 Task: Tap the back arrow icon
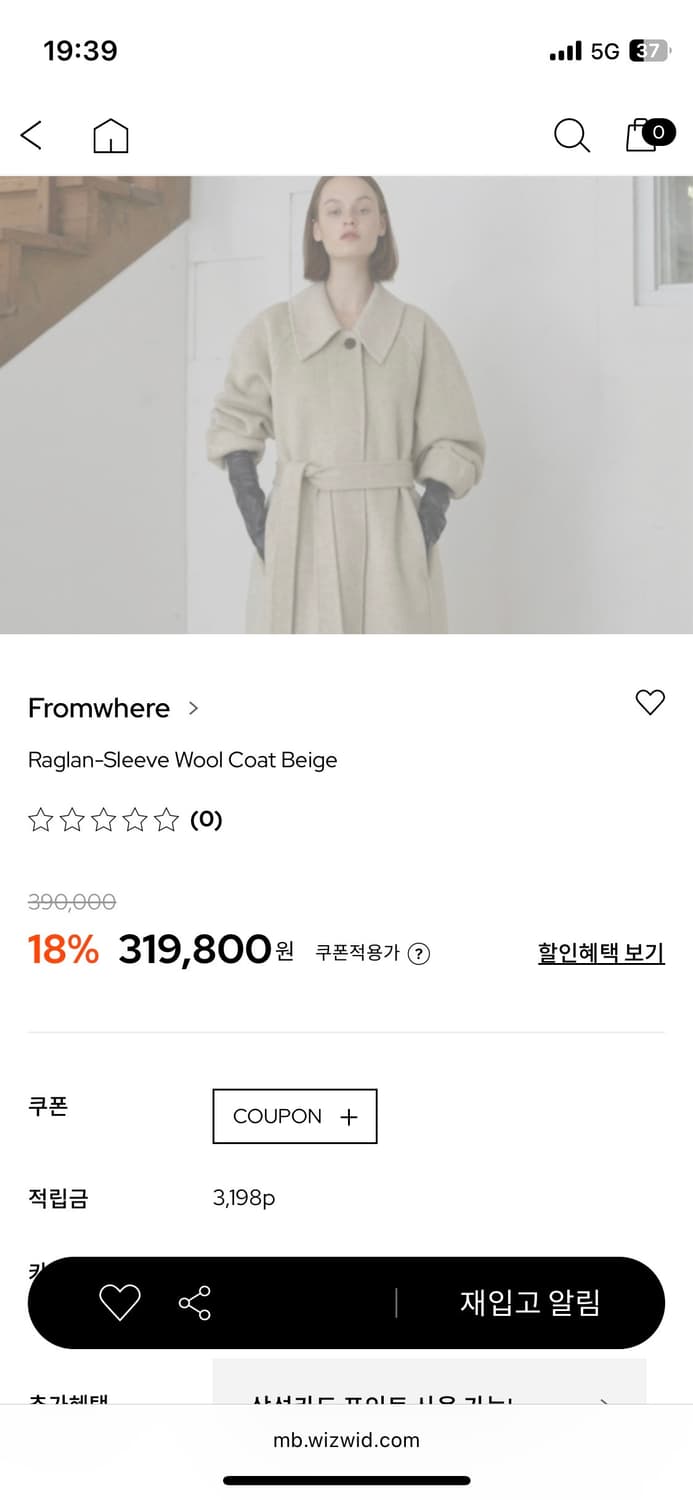click(x=32, y=135)
